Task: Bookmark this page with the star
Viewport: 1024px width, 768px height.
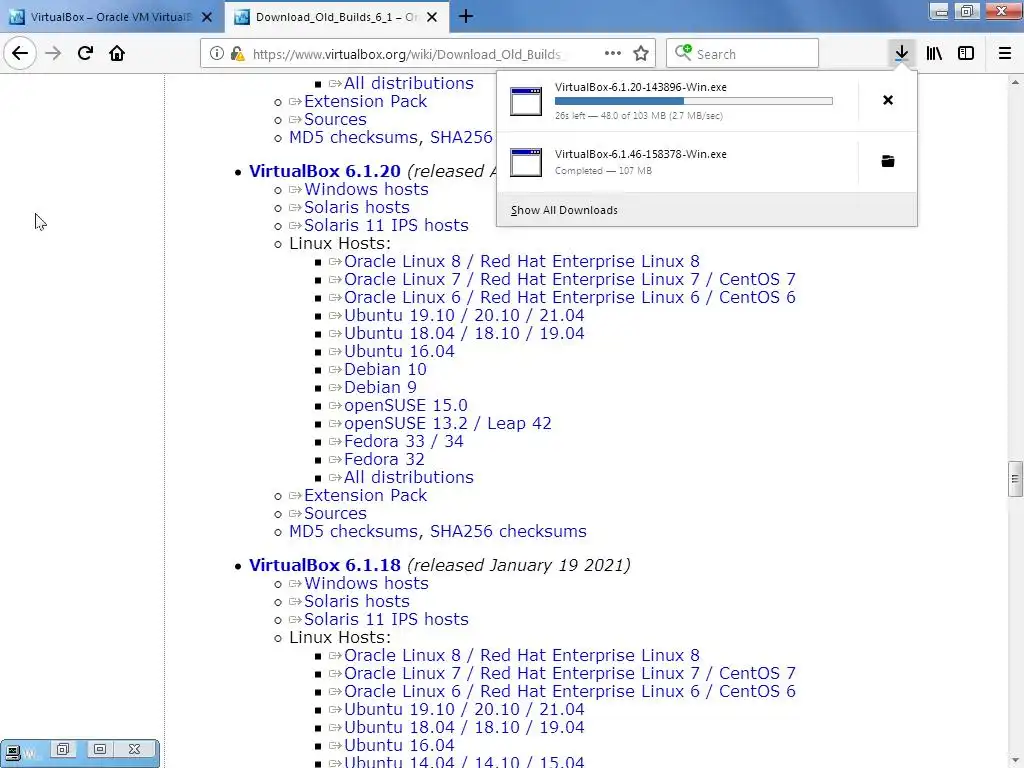Action: 641,54
